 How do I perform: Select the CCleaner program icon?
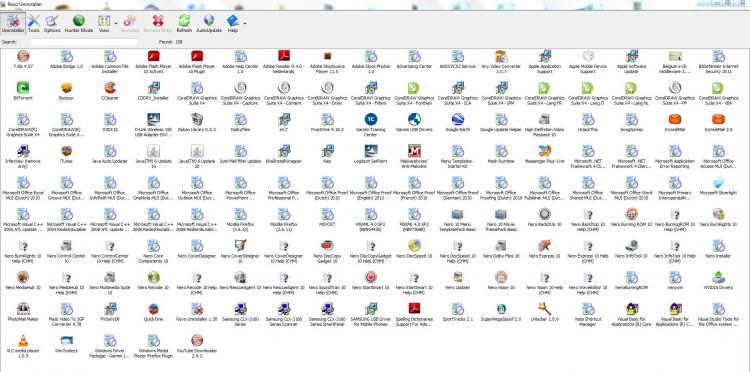pos(110,91)
